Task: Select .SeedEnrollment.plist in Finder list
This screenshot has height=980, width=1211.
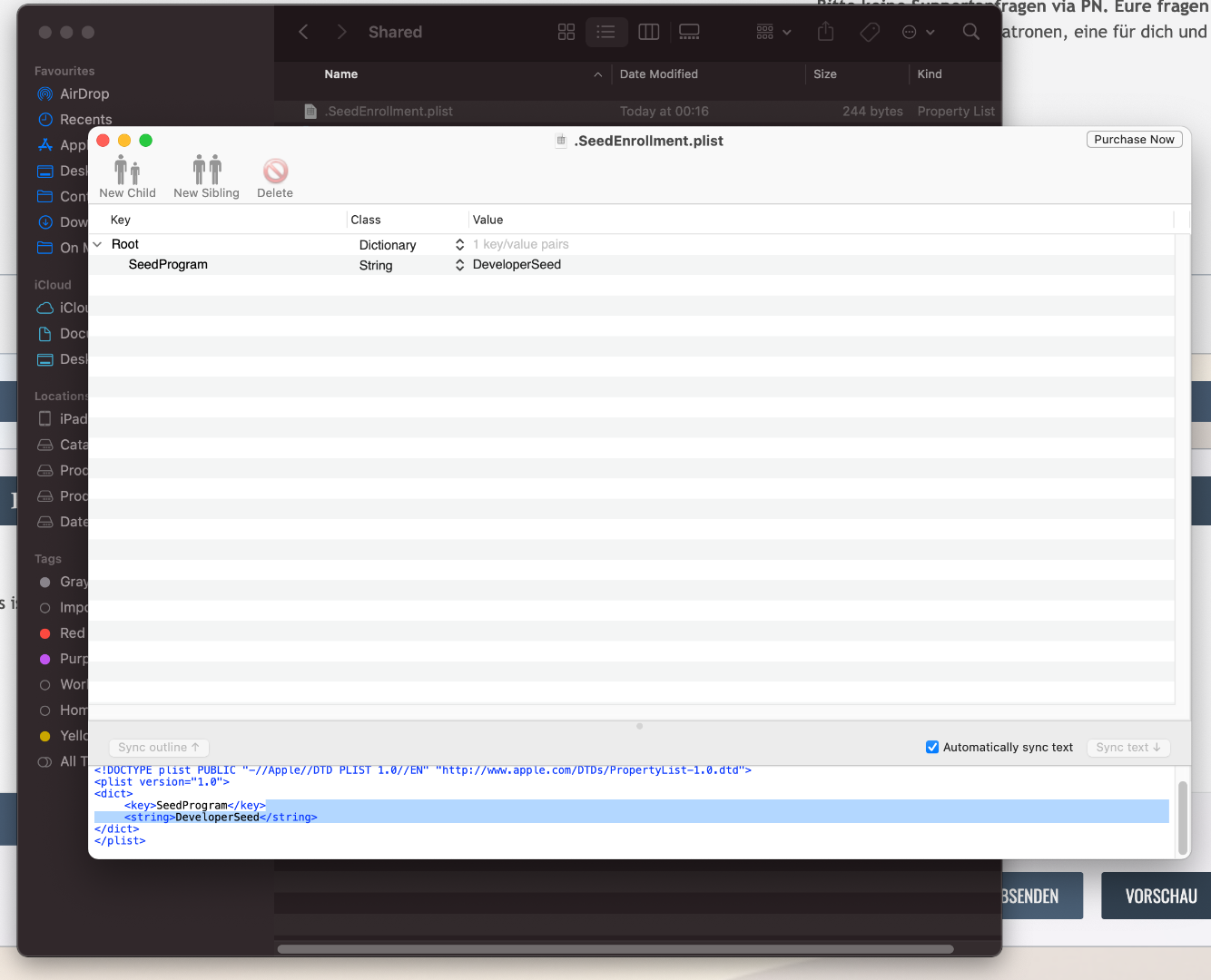Action: tap(637, 112)
